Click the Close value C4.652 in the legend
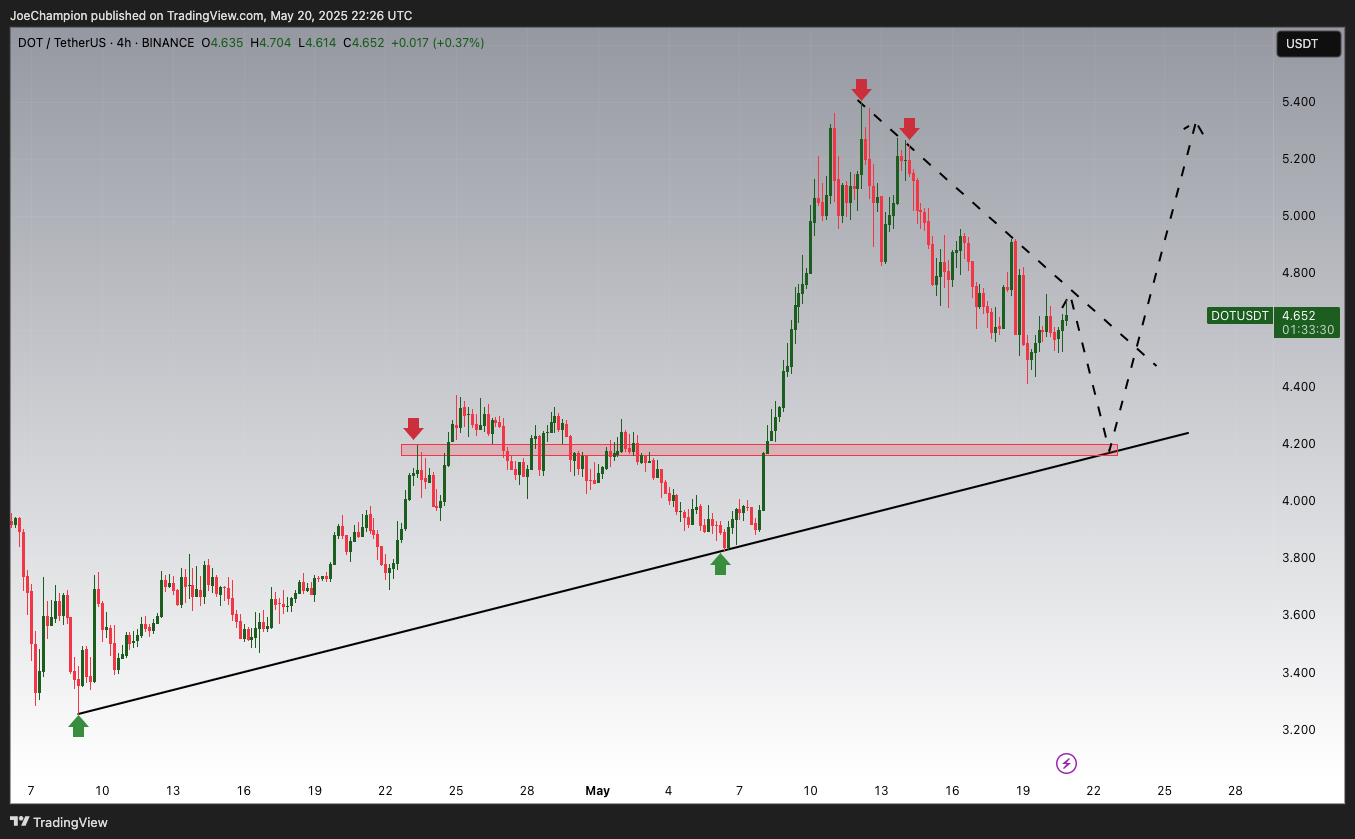 (x=363, y=43)
